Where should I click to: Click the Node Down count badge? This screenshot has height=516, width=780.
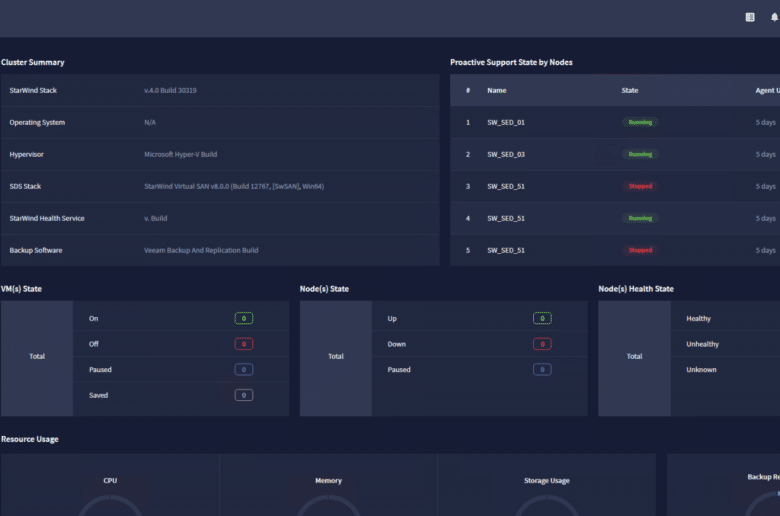click(x=542, y=344)
